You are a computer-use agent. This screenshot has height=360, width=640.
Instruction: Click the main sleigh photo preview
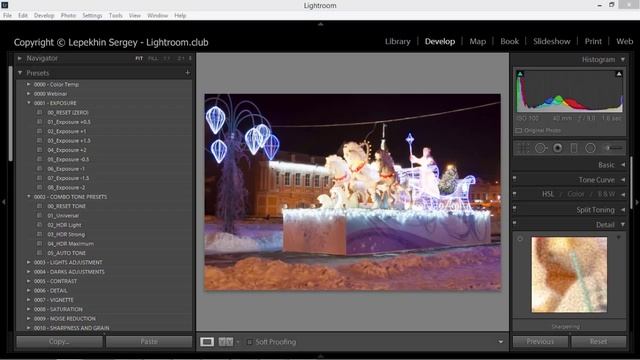(353, 192)
